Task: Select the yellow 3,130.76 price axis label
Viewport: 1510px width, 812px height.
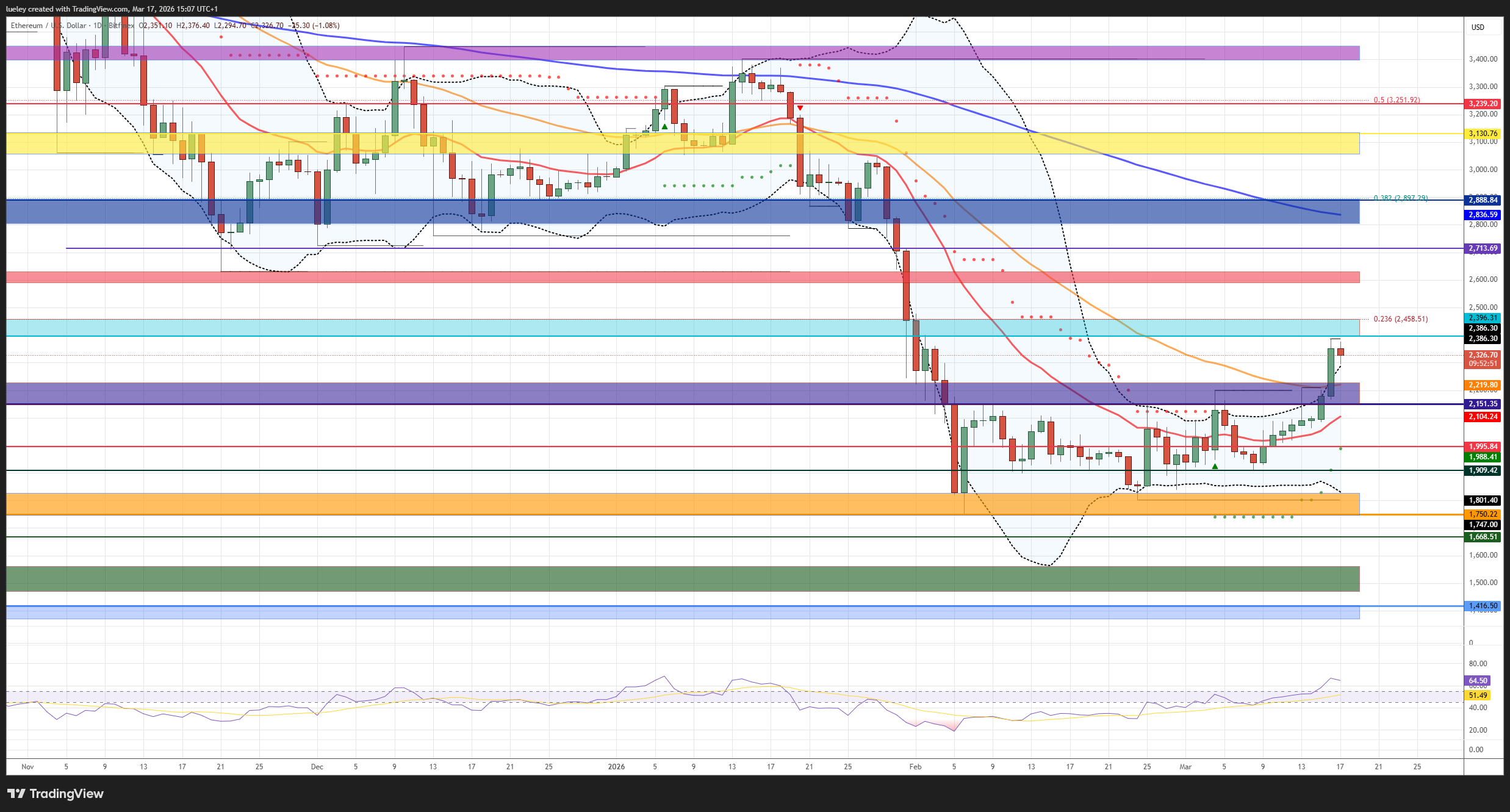Action: pyautogui.click(x=1483, y=134)
